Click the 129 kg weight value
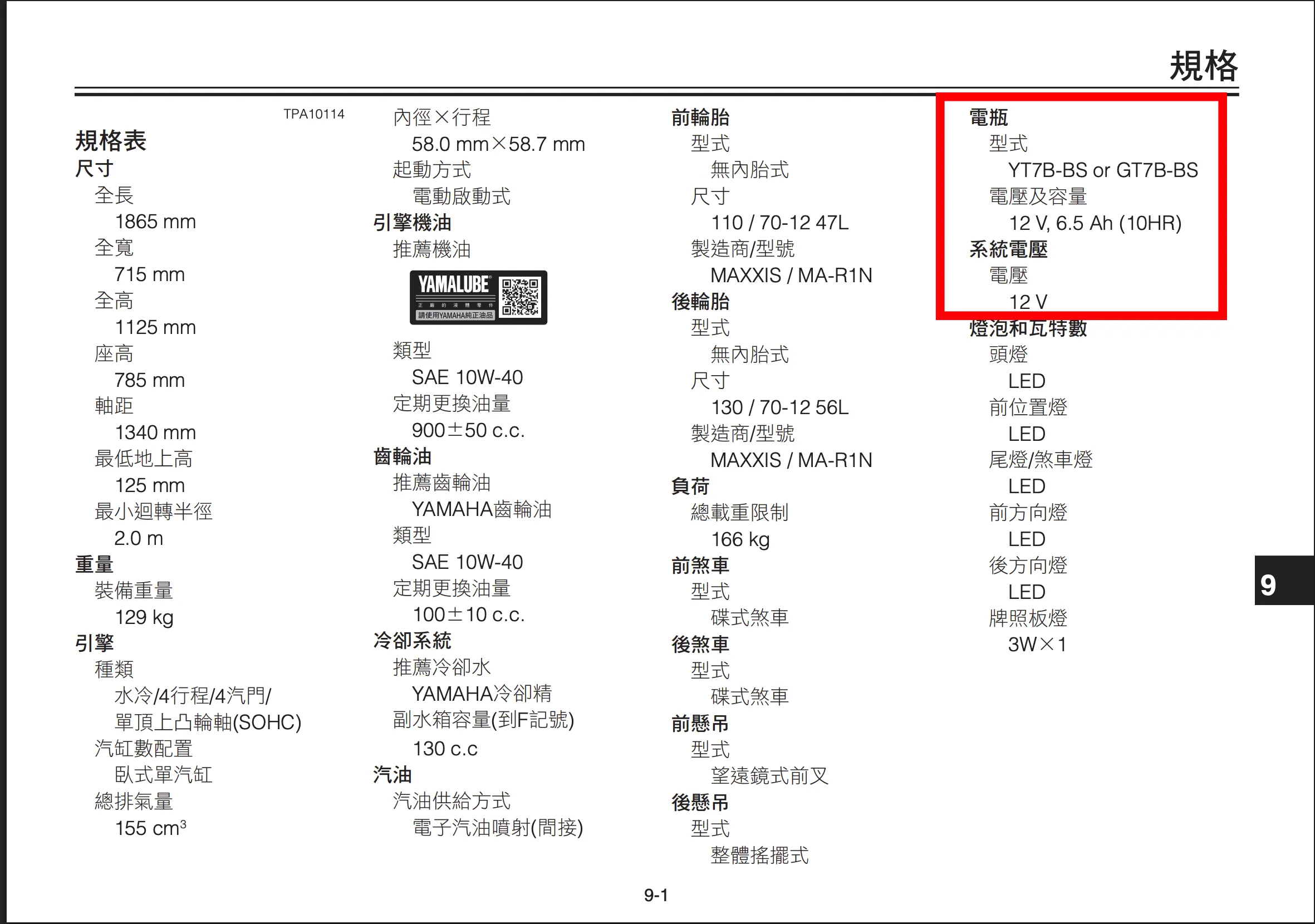The width and height of the screenshot is (1315, 924). (x=144, y=617)
